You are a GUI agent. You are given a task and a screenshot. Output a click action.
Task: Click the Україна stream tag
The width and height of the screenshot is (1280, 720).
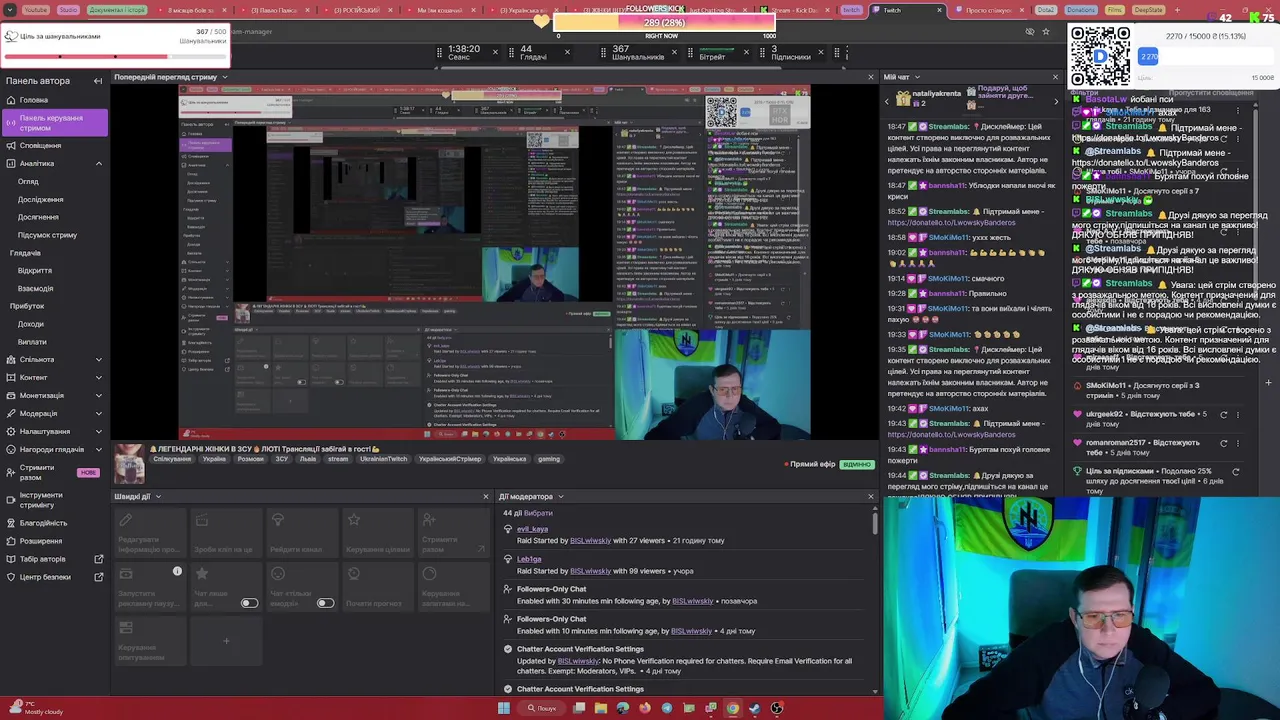(x=214, y=459)
